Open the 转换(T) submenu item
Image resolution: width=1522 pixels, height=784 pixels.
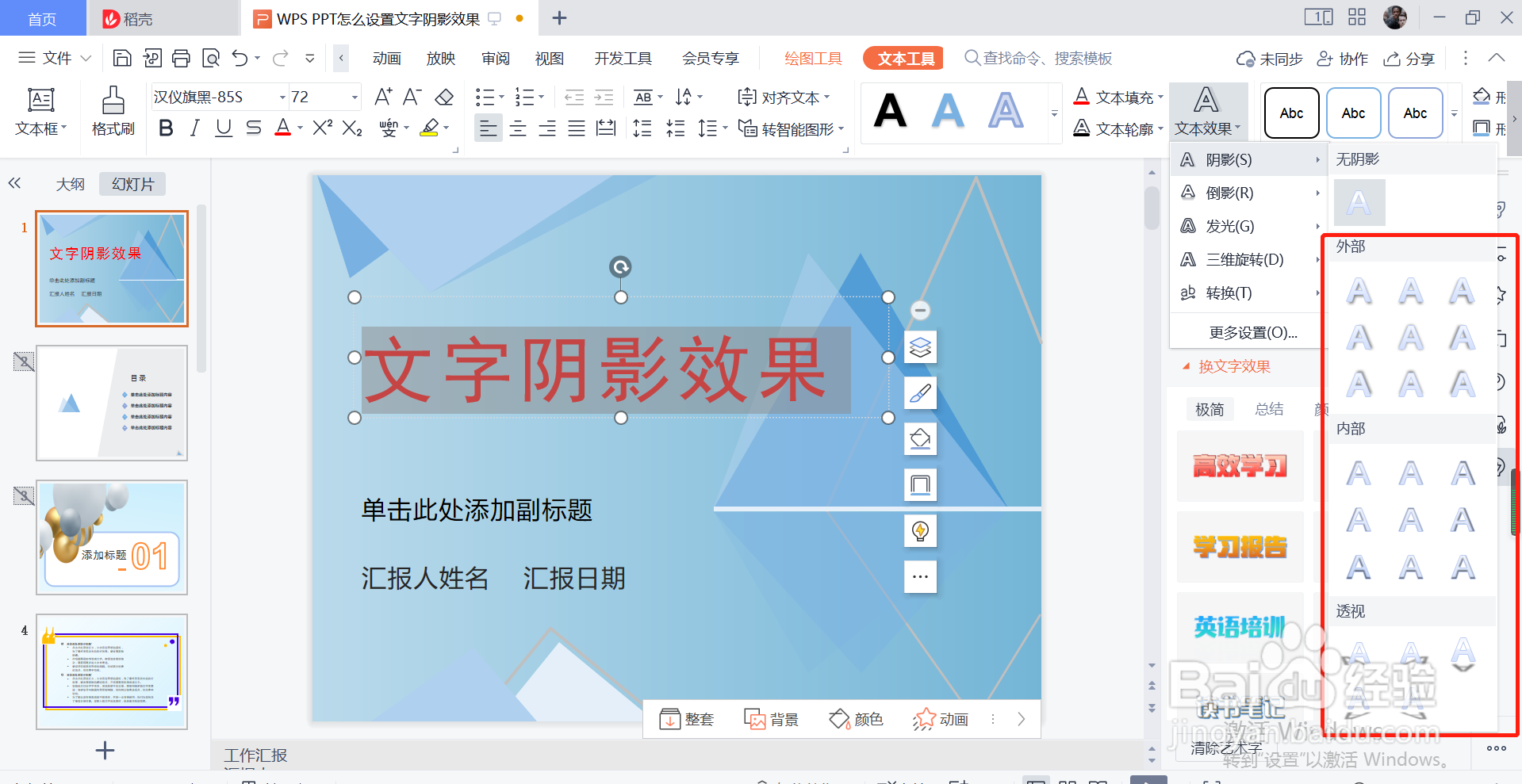coord(1248,293)
